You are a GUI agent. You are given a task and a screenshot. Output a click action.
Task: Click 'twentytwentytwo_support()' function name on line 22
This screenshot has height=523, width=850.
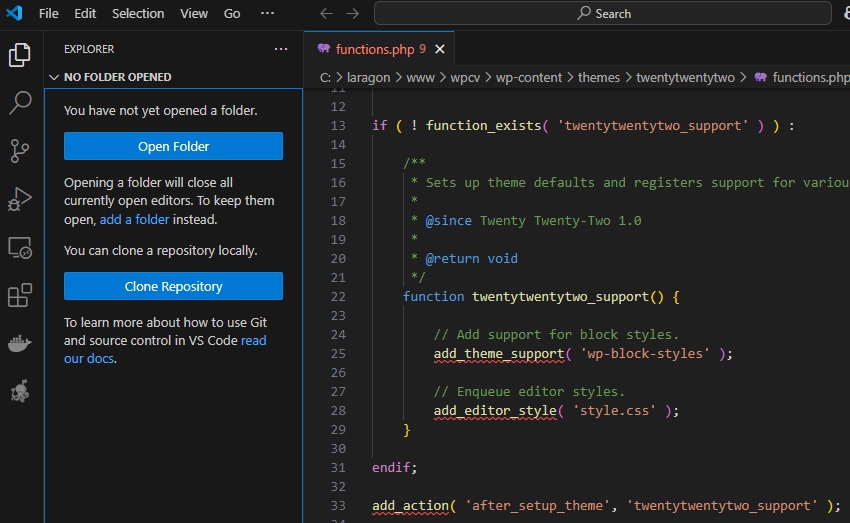click(x=568, y=296)
